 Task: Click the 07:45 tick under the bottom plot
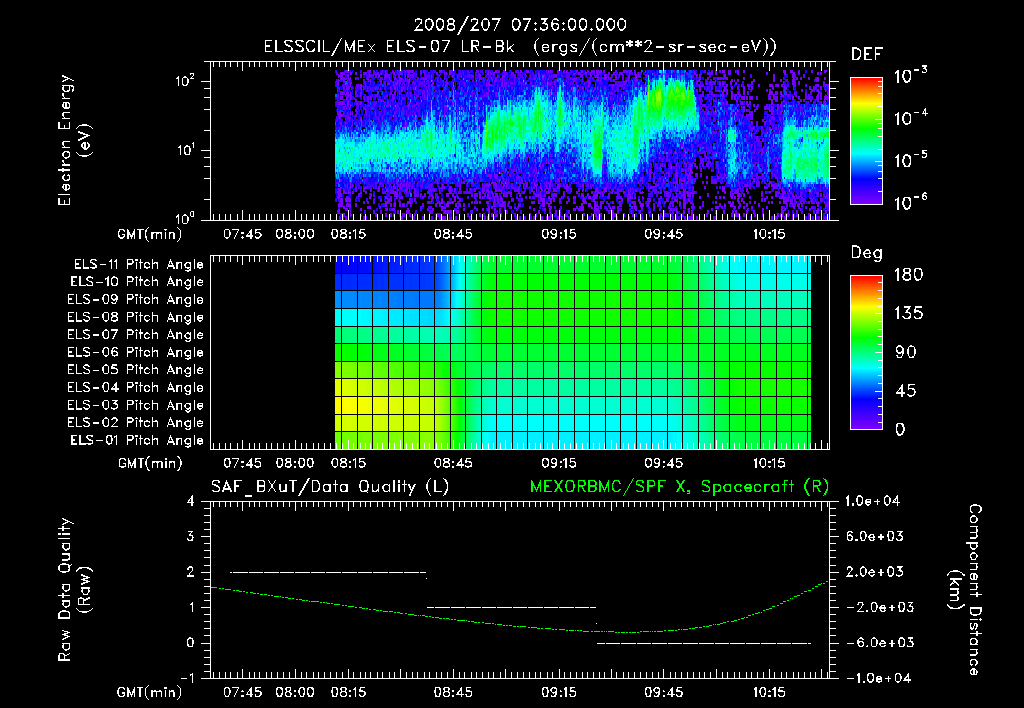[x=242, y=692]
